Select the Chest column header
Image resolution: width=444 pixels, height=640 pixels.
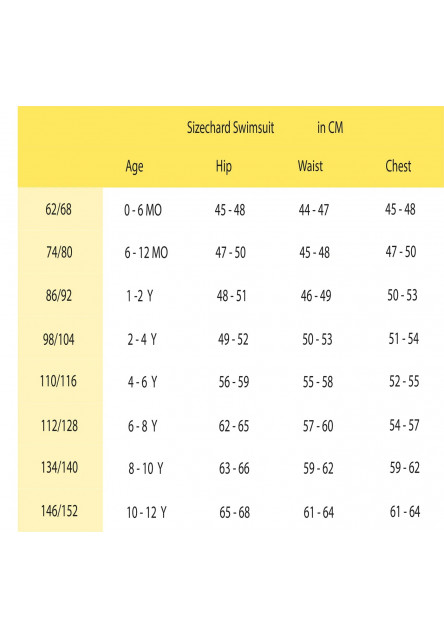point(398,166)
